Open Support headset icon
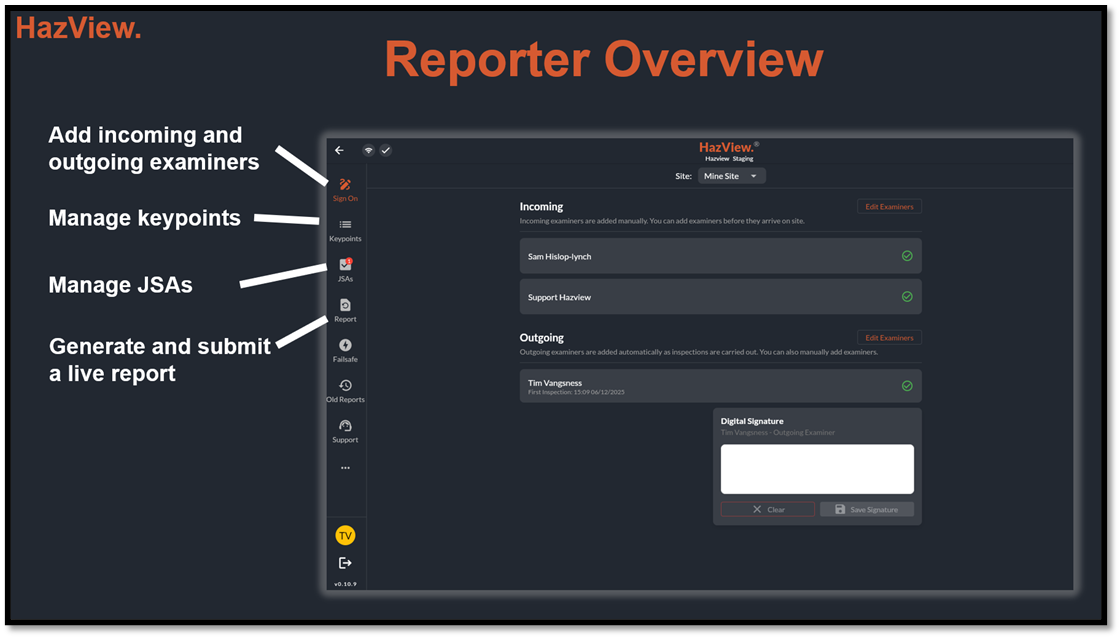This screenshot has width=1120, height=638. (345, 427)
